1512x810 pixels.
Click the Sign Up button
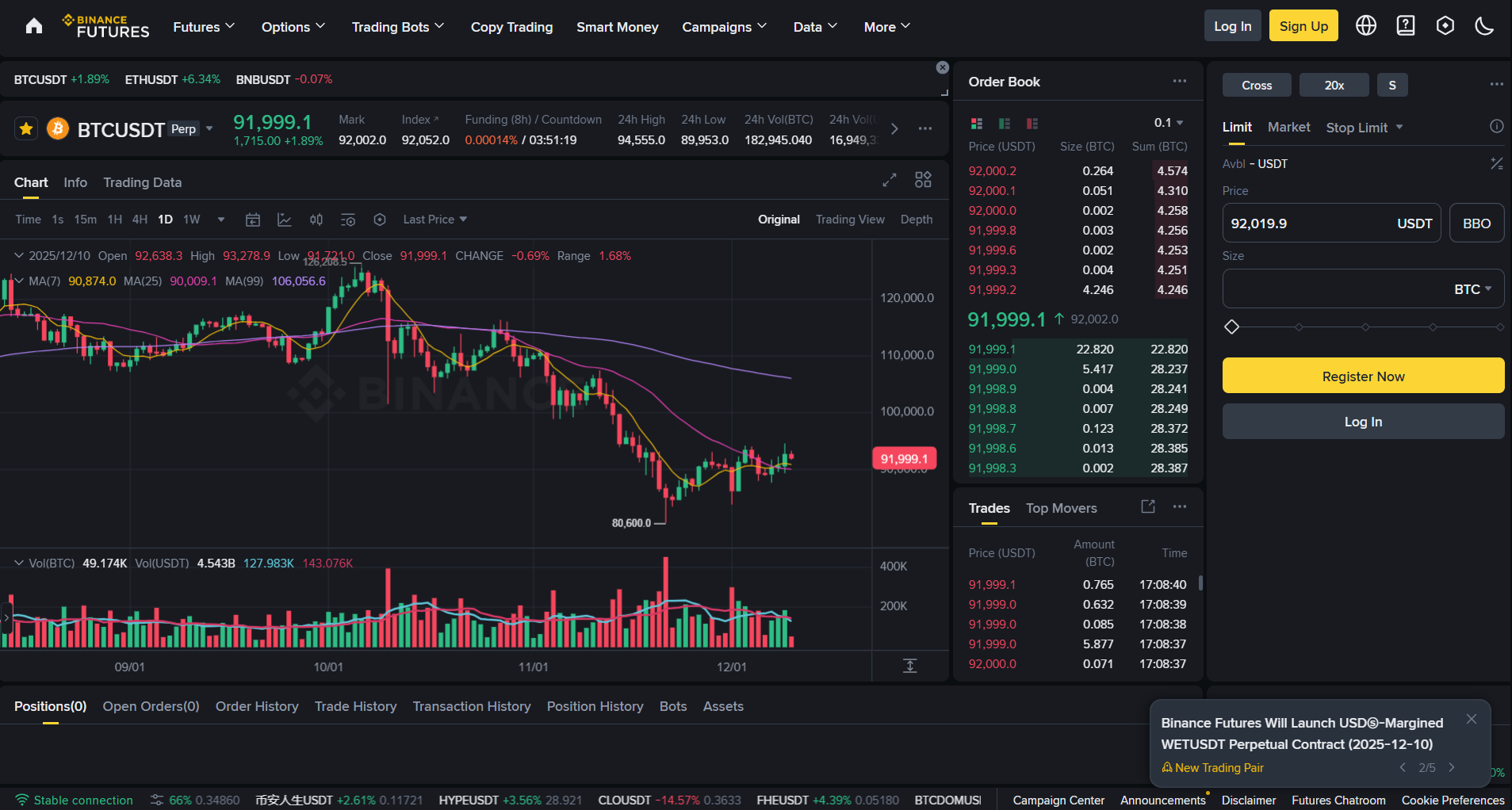tap(1302, 25)
